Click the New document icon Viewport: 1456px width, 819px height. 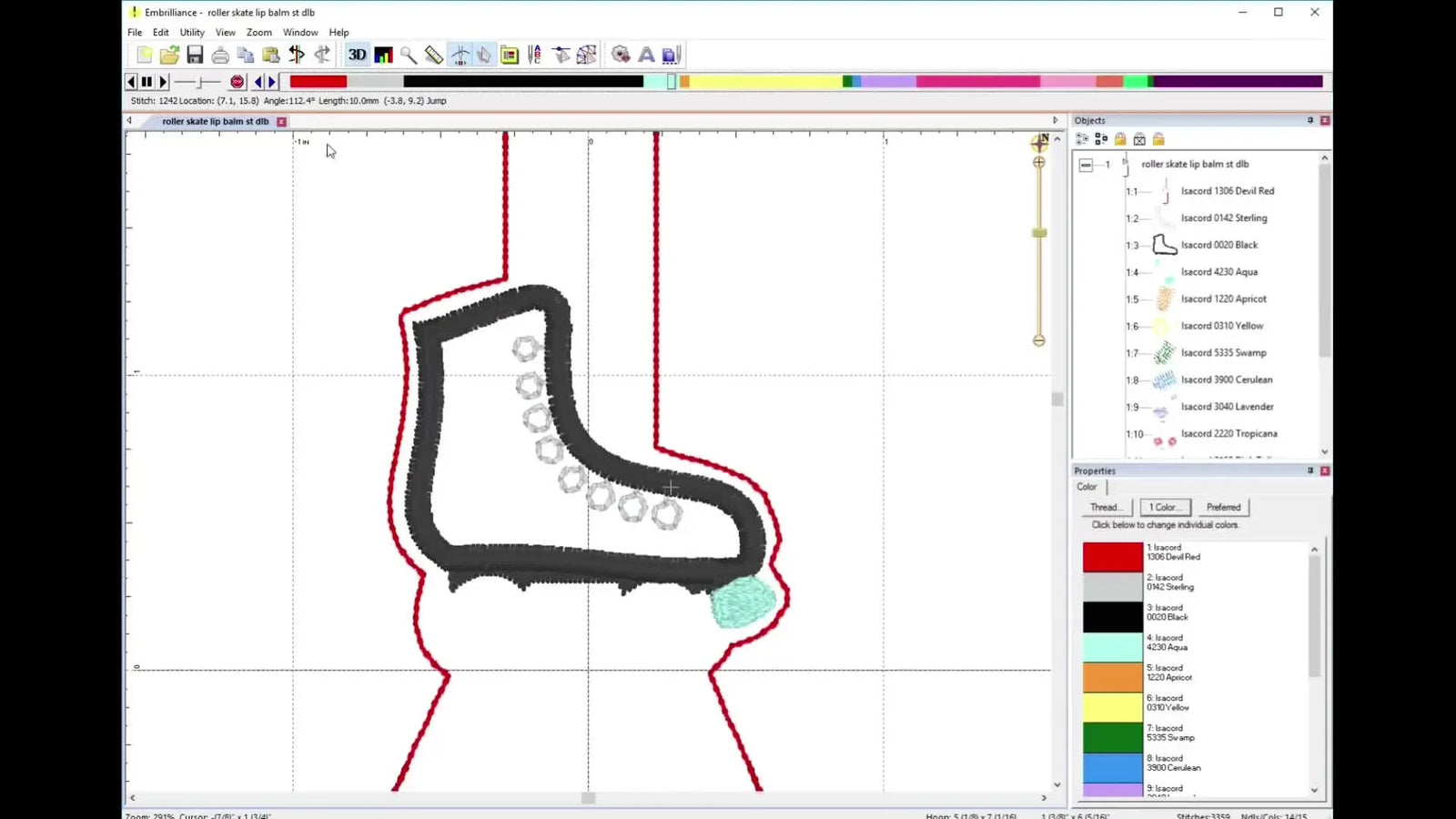pos(144,56)
